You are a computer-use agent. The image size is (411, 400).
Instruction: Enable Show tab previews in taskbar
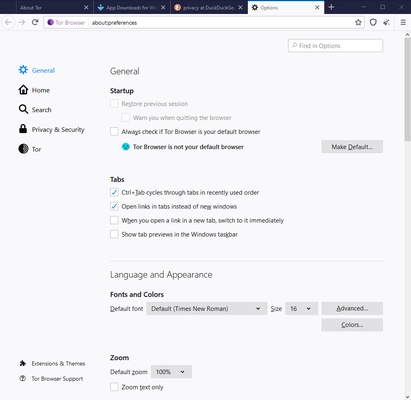[x=114, y=234]
